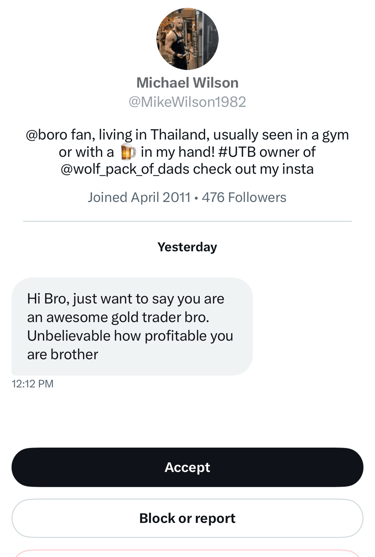Image resolution: width=375 pixels, height=557 pixels.
Task: Choose Block or report
Action: 188,518
